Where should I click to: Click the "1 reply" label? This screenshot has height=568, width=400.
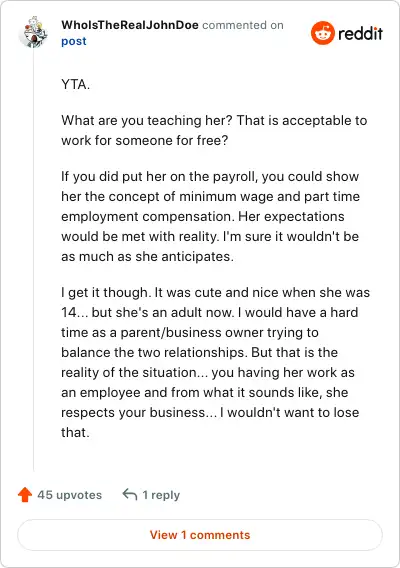(161, 495)
